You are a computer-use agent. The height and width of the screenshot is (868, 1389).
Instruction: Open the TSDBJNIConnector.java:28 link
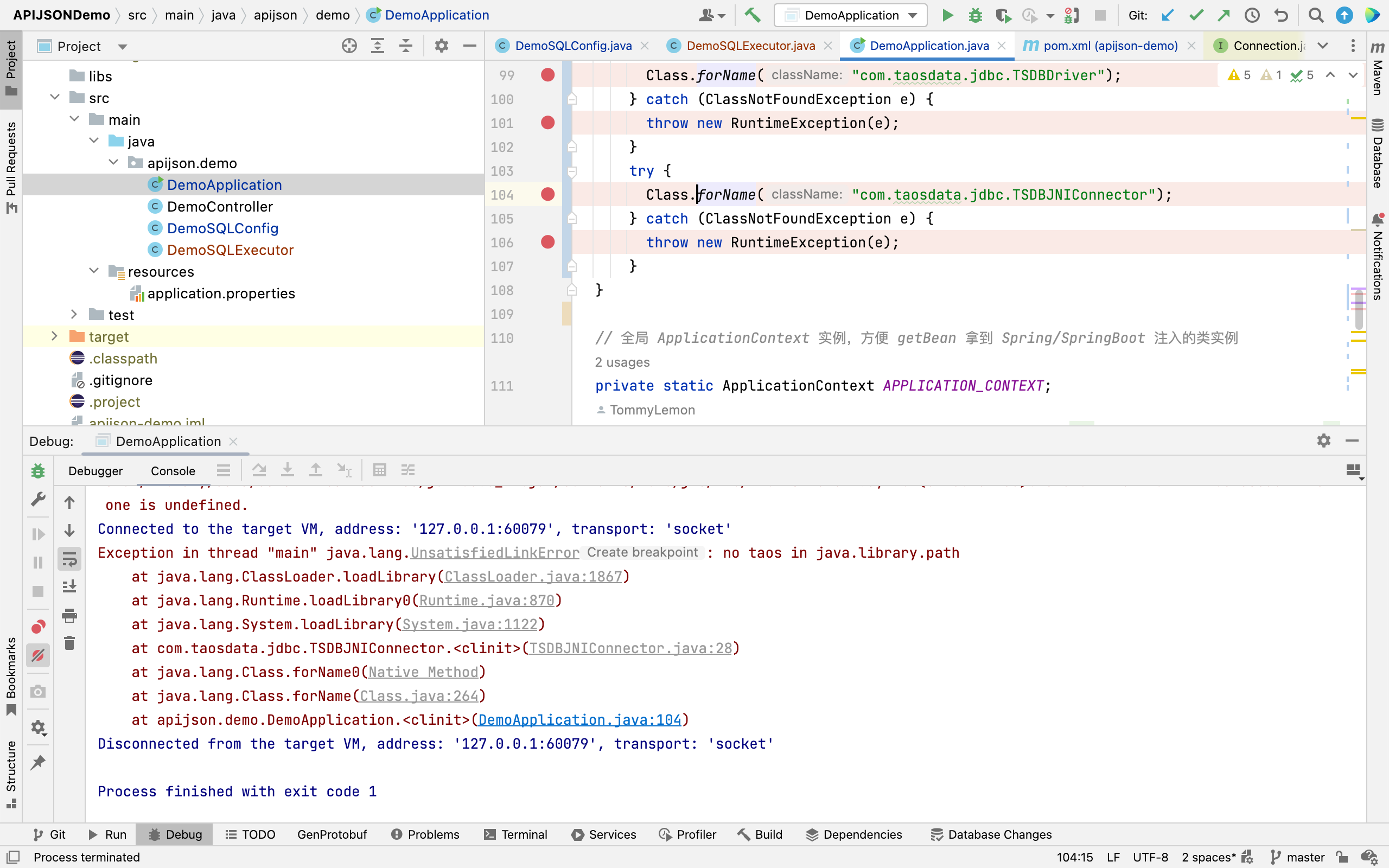coord(632,648)
